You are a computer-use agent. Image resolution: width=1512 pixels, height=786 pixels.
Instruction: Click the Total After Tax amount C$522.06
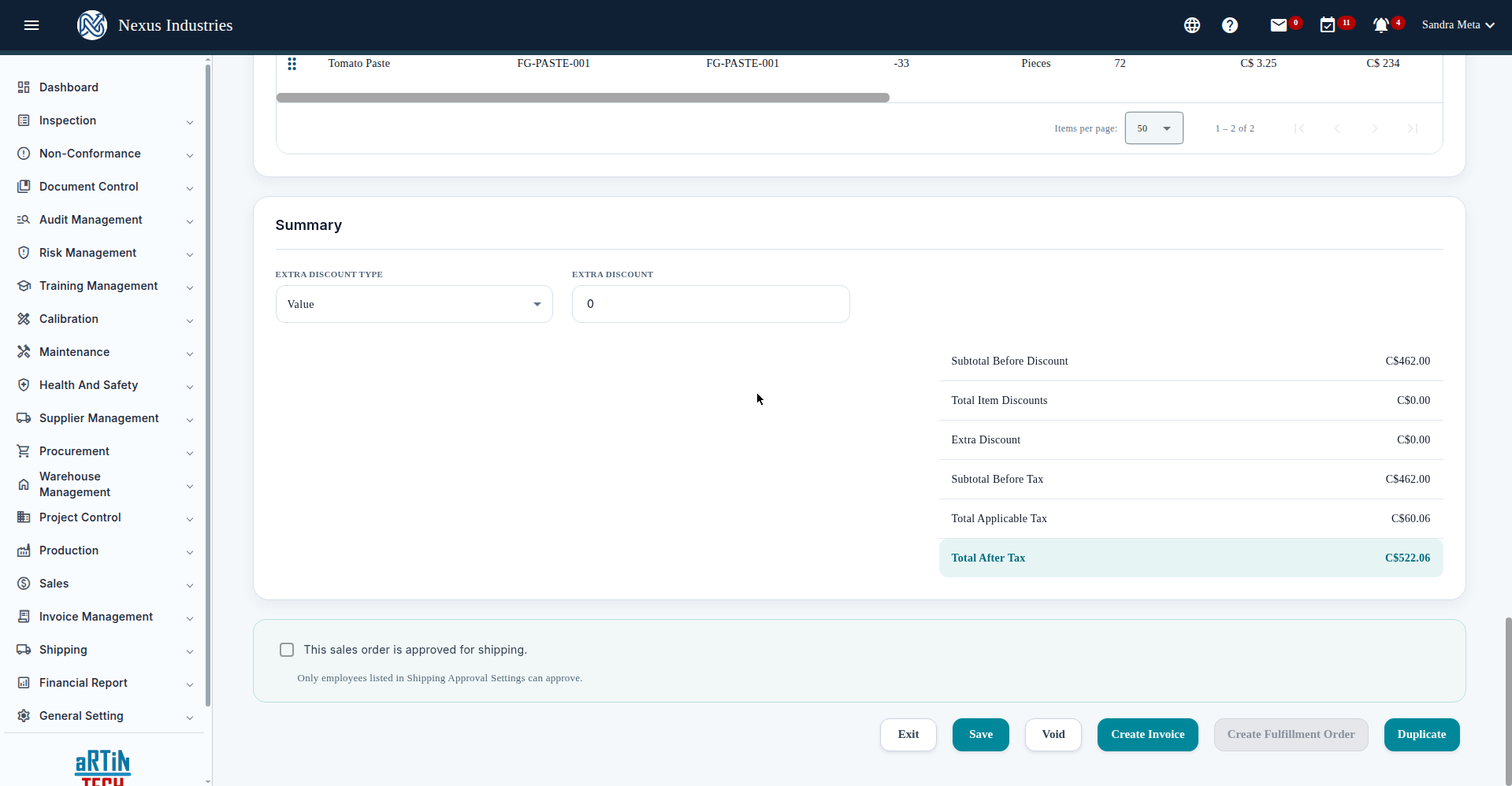coord(1407,558)
